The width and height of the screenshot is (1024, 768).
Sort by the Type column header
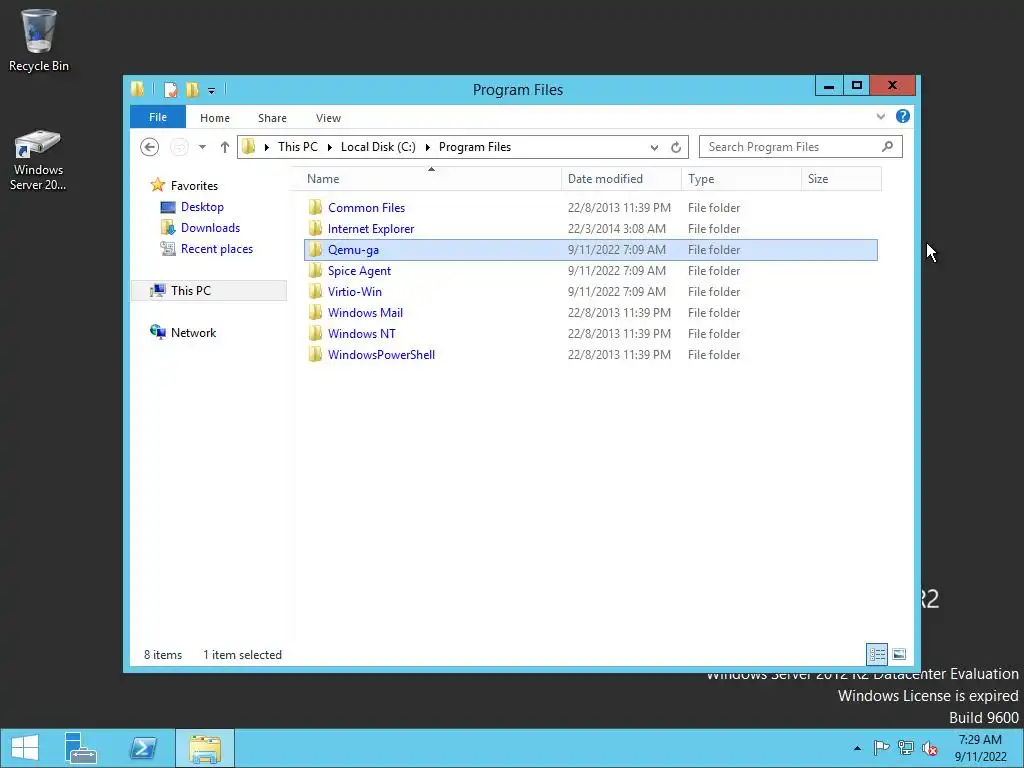741,179
